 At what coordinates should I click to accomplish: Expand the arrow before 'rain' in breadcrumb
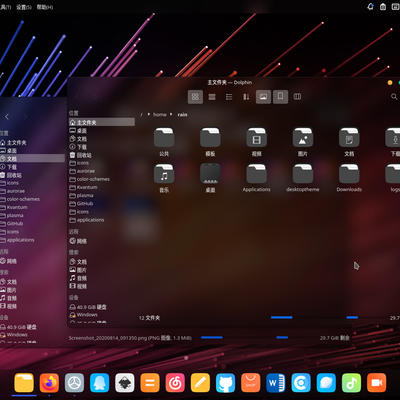pyautogui.click(x=171, y=114)
